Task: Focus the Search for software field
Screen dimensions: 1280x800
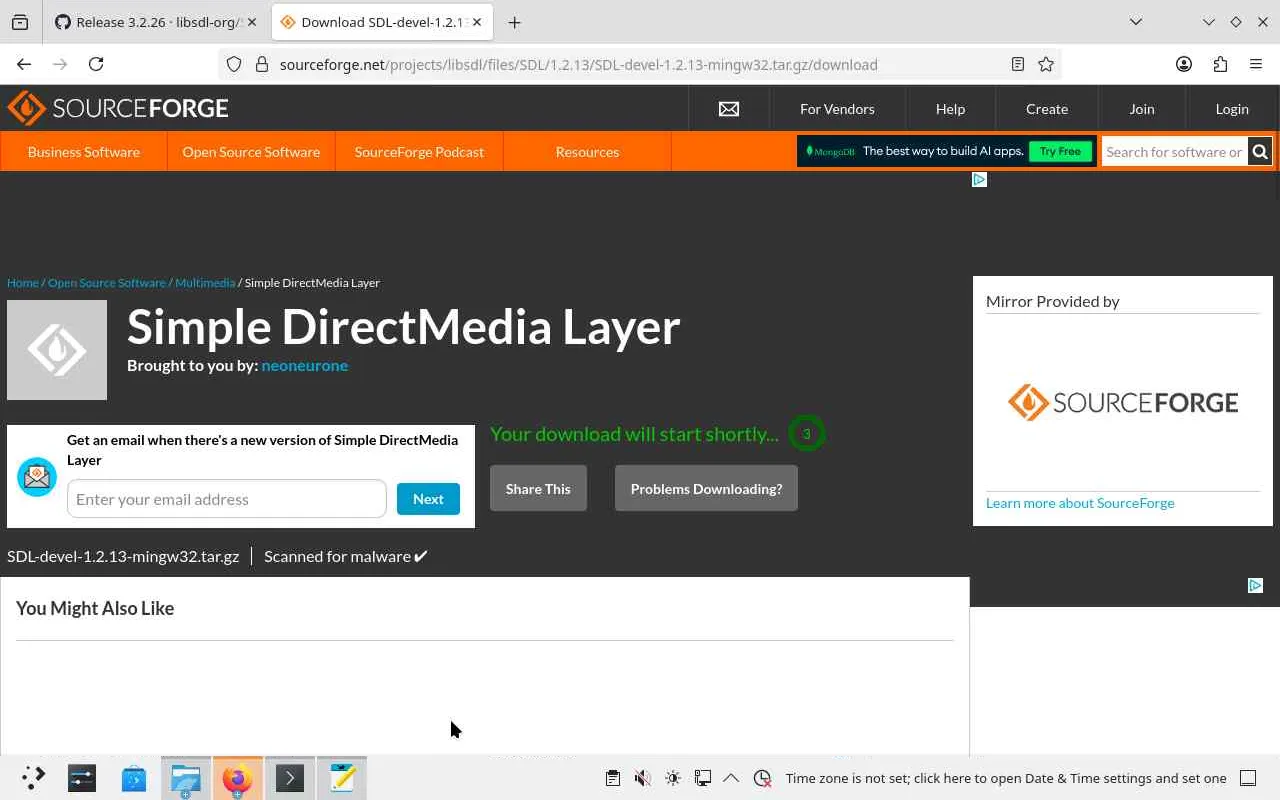Action: [x=1174, y=152]
